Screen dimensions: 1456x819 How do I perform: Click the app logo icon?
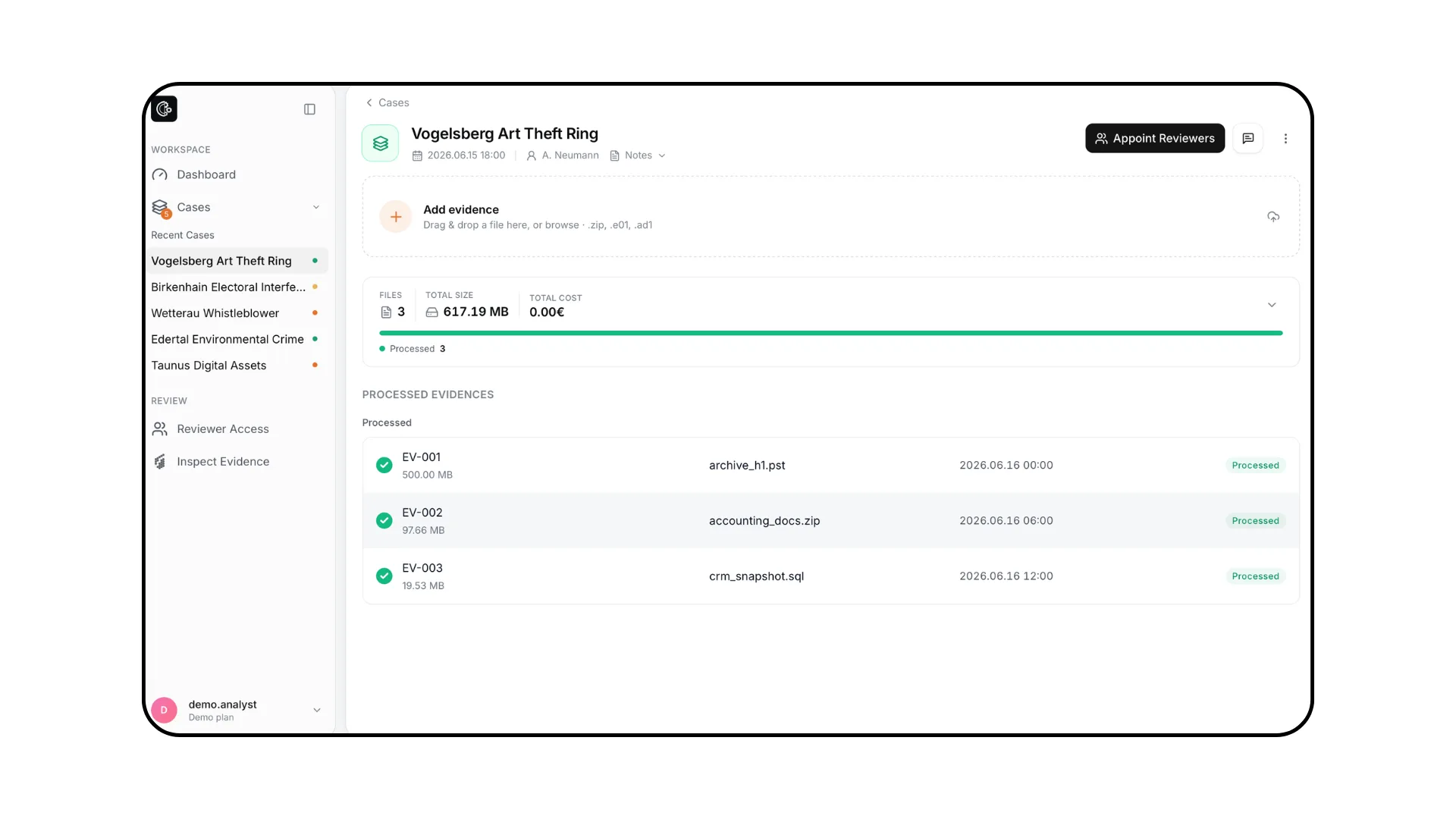164,109
